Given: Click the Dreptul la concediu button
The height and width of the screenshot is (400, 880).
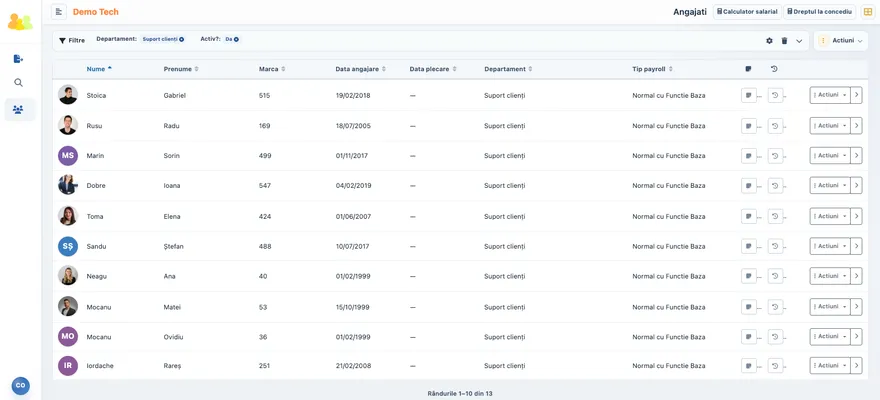Looking at the screenshot, I should [x=819, y=12].
